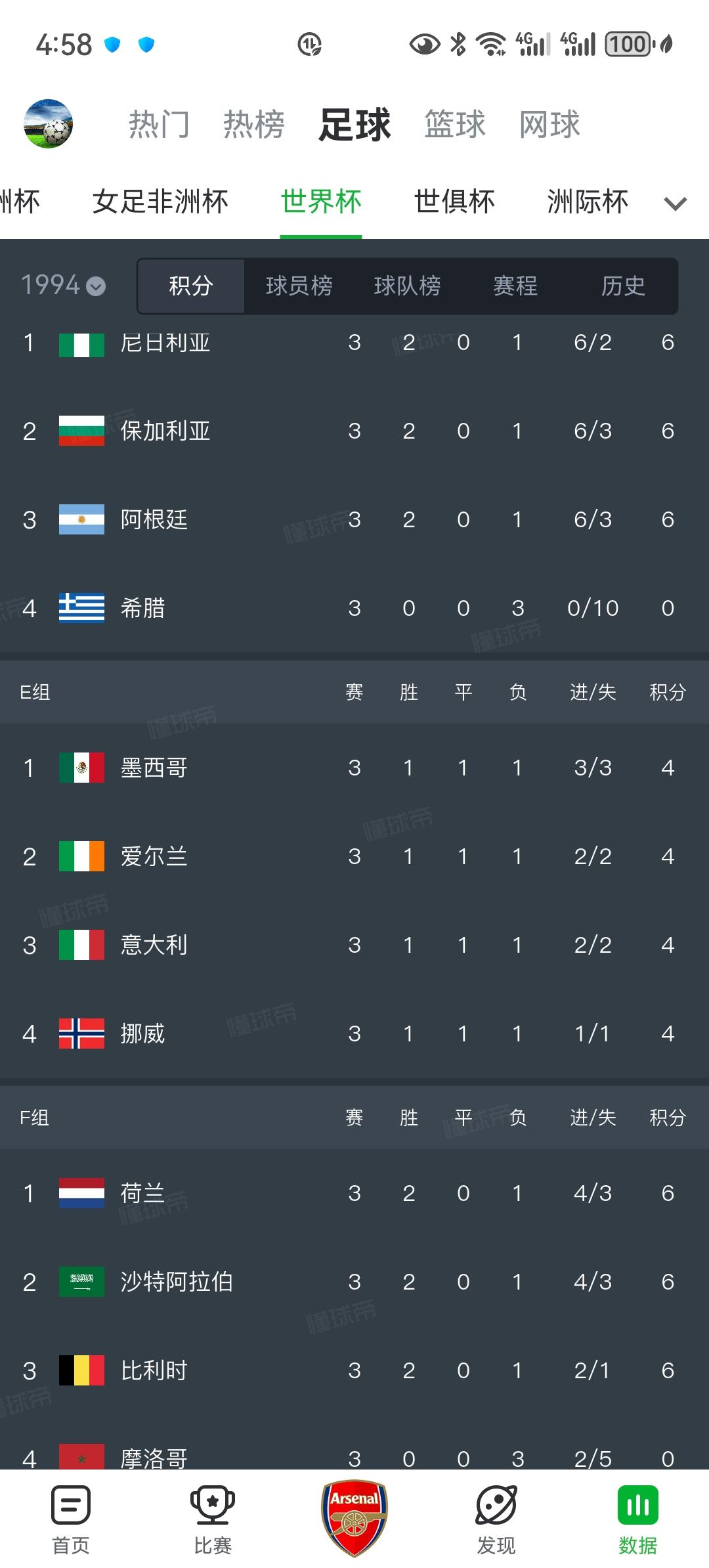The width and height of the screenshot is (709, 1568).
Task: Select the 积分 standings tab
Action: pos(191,286)
